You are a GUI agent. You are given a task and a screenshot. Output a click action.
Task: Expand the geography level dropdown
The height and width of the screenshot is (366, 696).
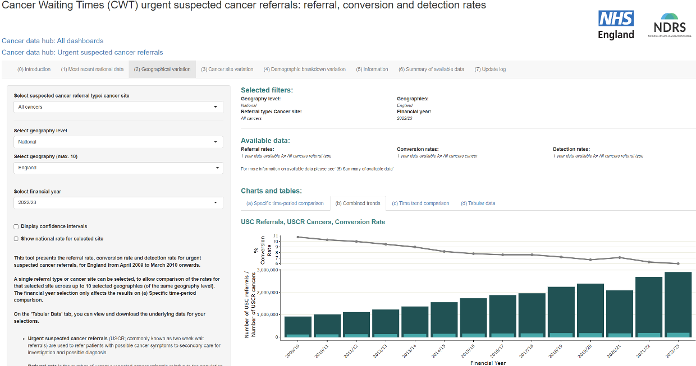click(x=118, y=142)
